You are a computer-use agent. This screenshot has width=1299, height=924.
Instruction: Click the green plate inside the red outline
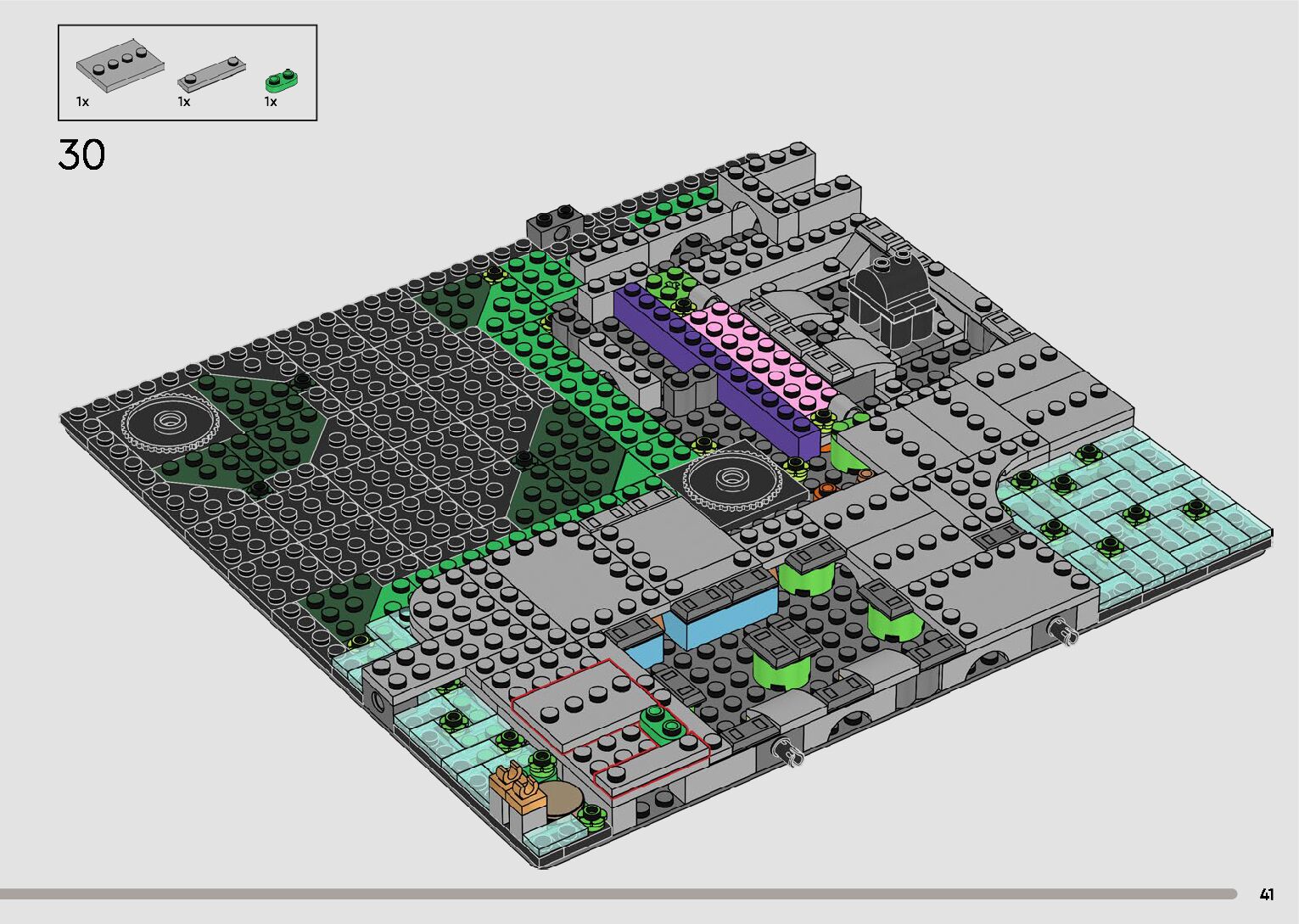[664, 721]
